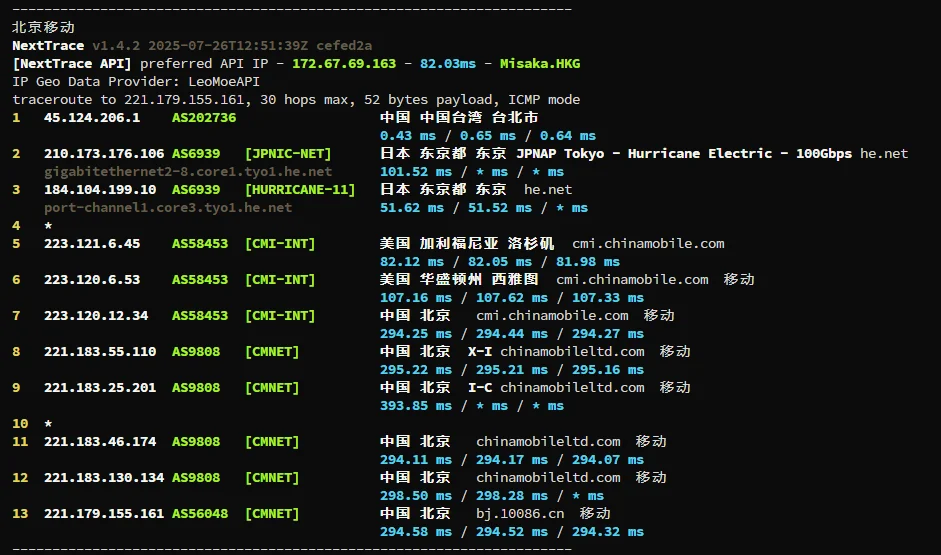
Task: Click hop 1 IP 45.124.206.1
Action: (92, 117)
